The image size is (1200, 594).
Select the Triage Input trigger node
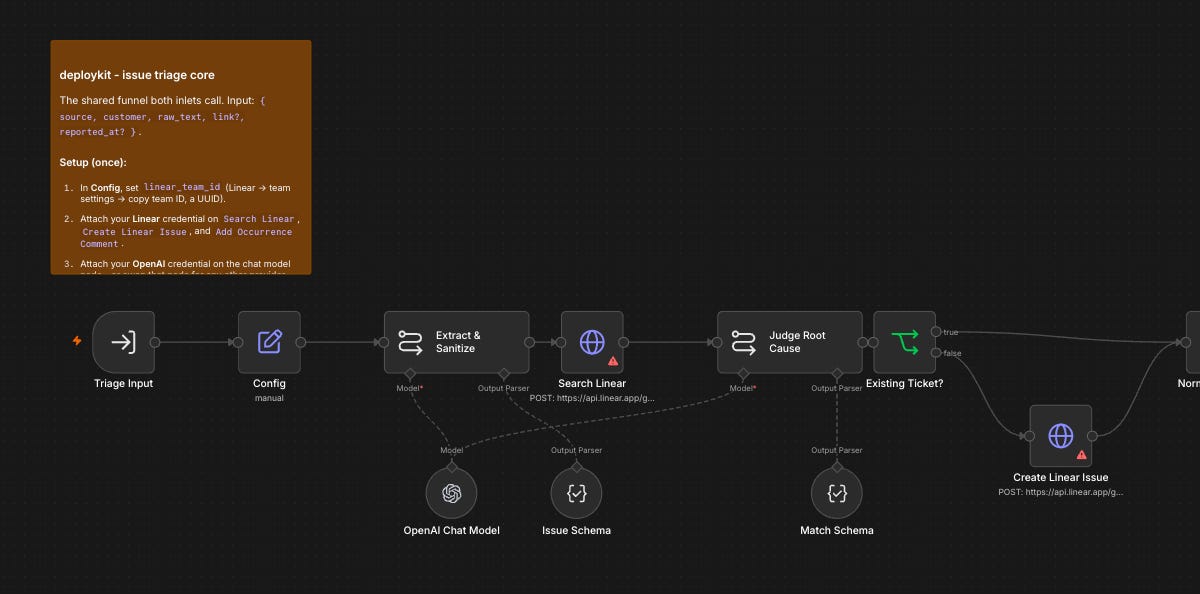(x=123, y=342)
